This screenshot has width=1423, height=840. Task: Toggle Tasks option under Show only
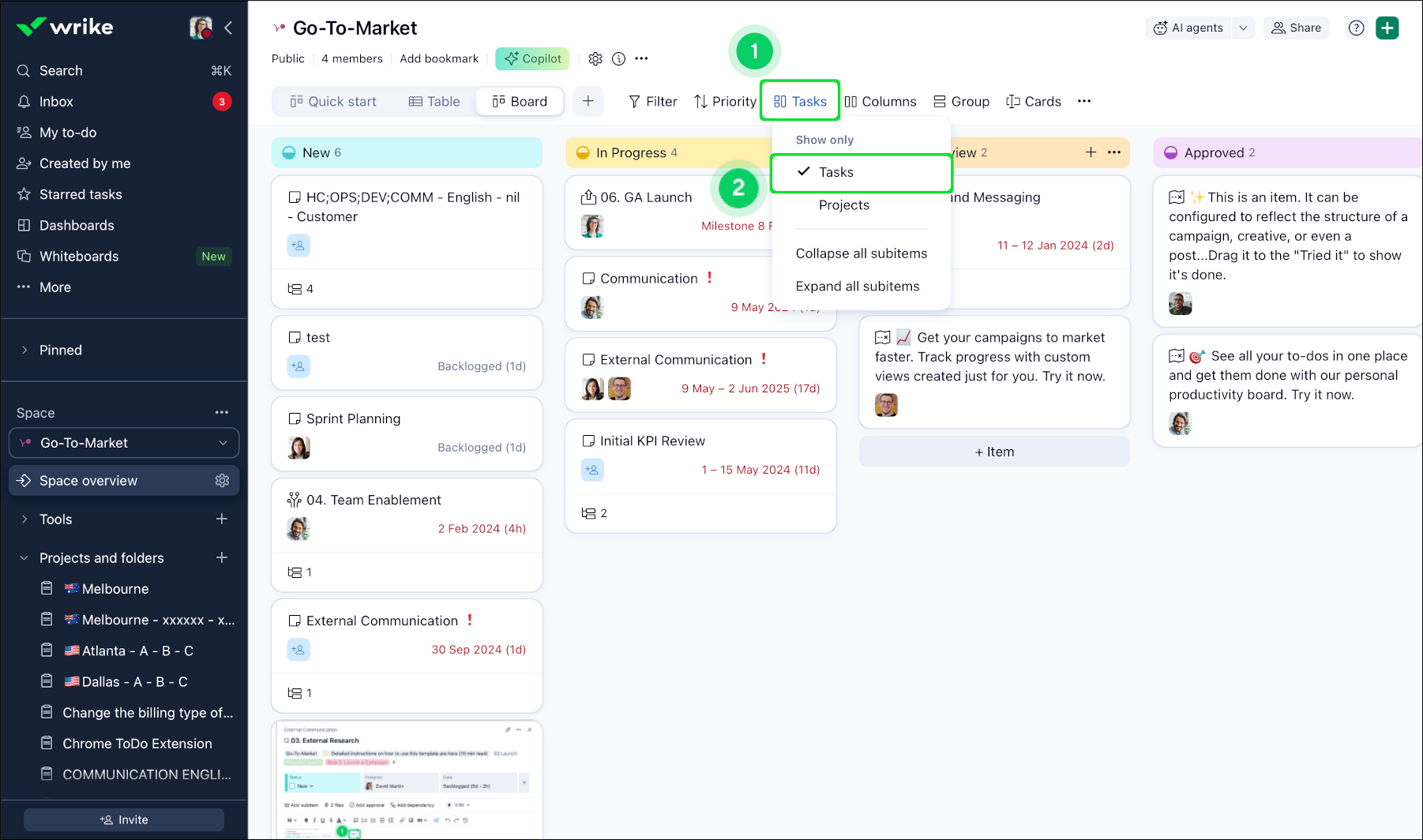862,172
